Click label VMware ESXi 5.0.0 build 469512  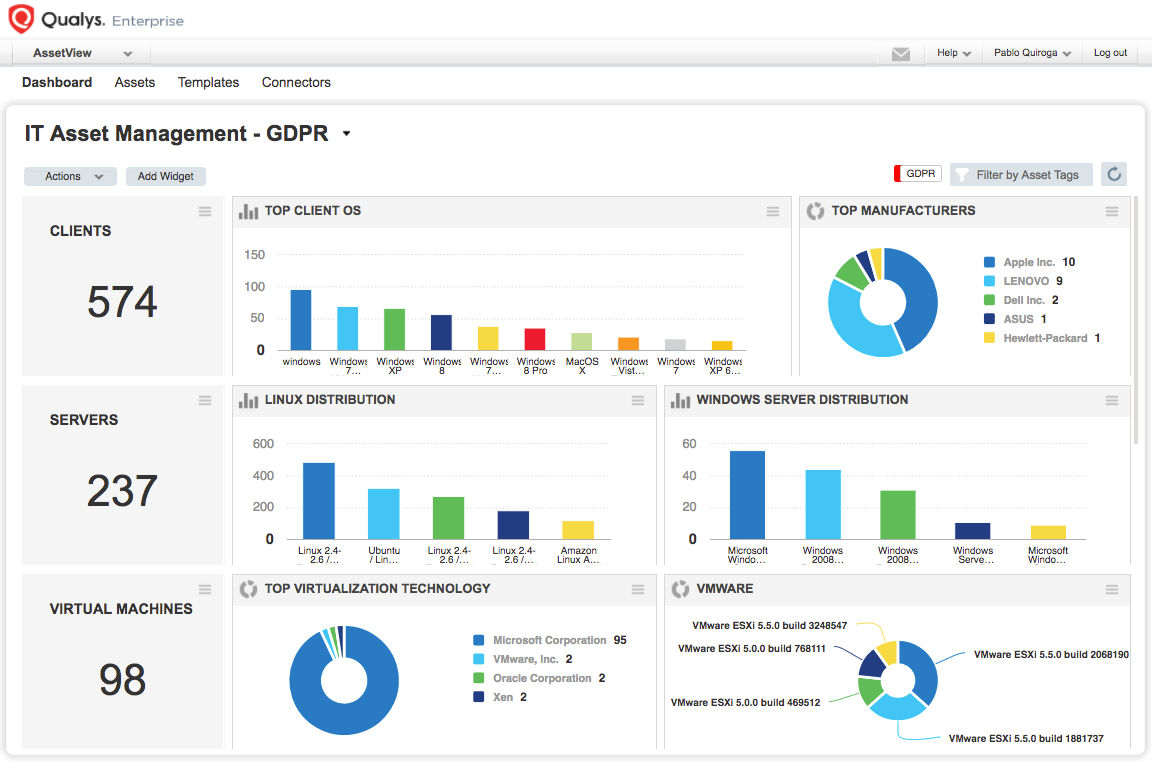click(745, 702)
